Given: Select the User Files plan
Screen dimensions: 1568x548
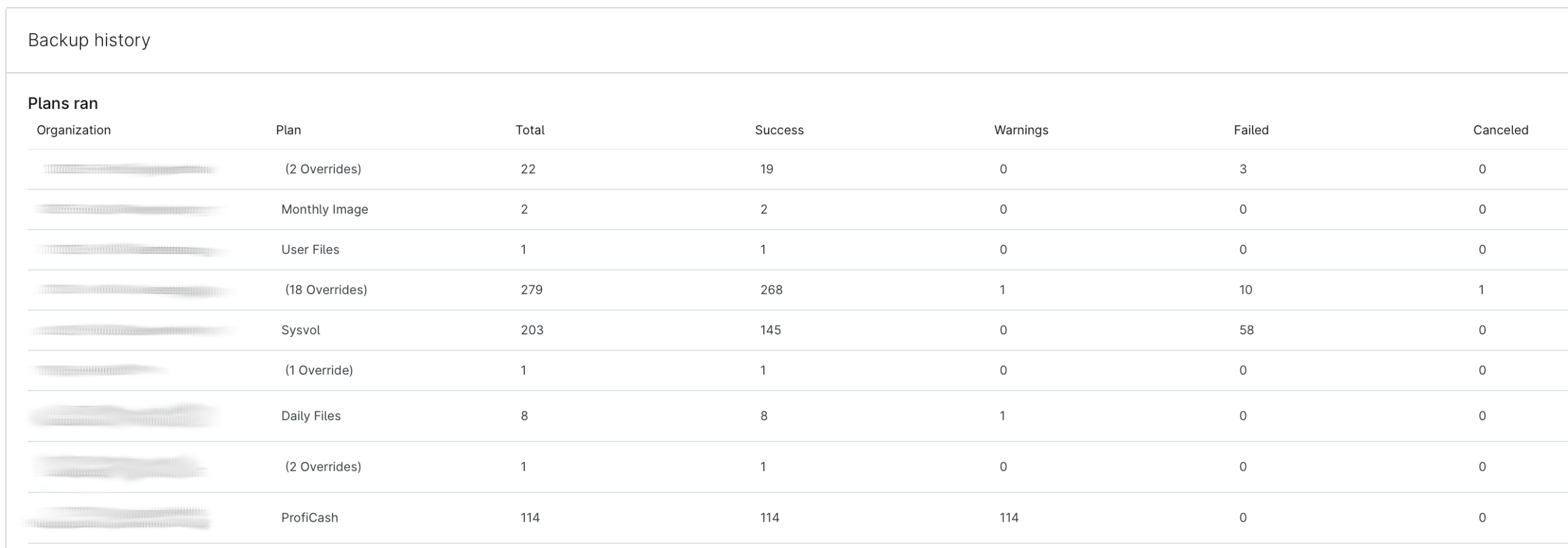Looking at the screenshot, I should pyautogui.click(x=310, y=250).
